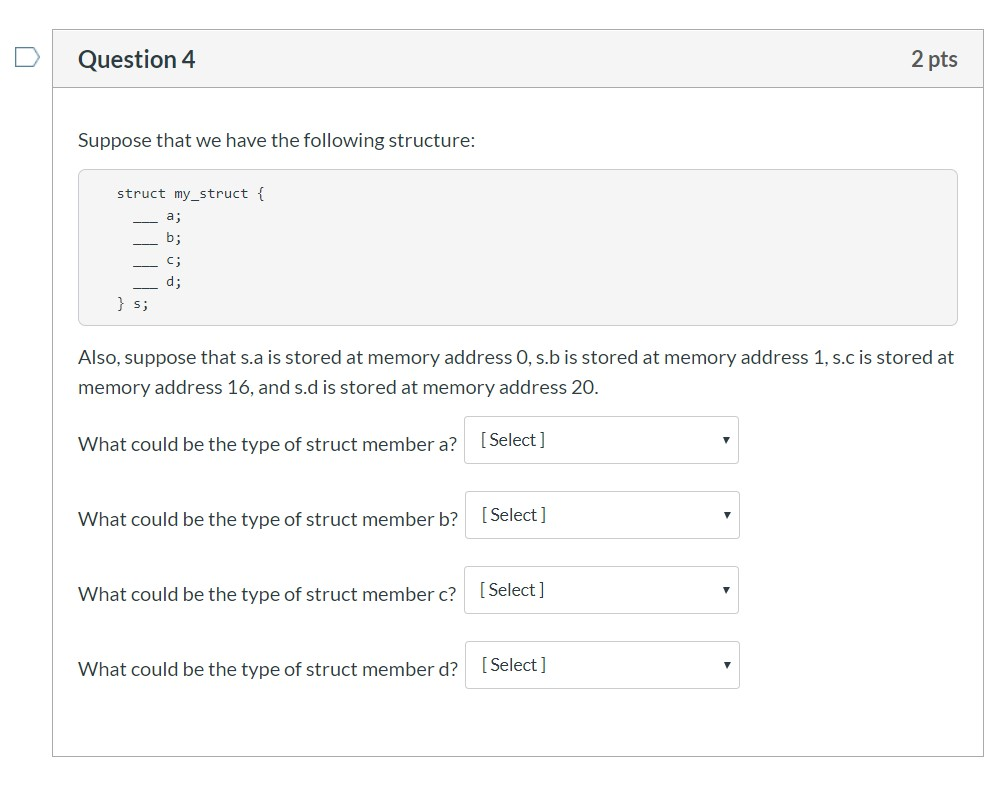This screenshot has height=790, width=1006.
Task: Open the Select dropdown for struct member a
Action: pos(601,440)
